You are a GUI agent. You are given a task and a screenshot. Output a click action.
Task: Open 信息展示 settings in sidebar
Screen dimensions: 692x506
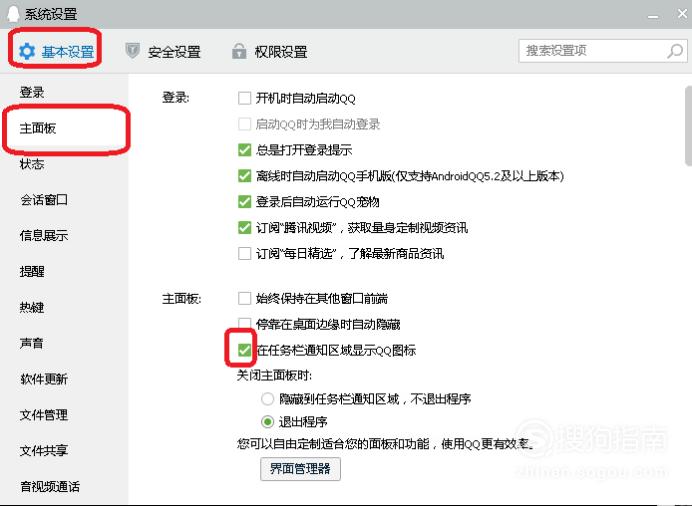point(44,236)
